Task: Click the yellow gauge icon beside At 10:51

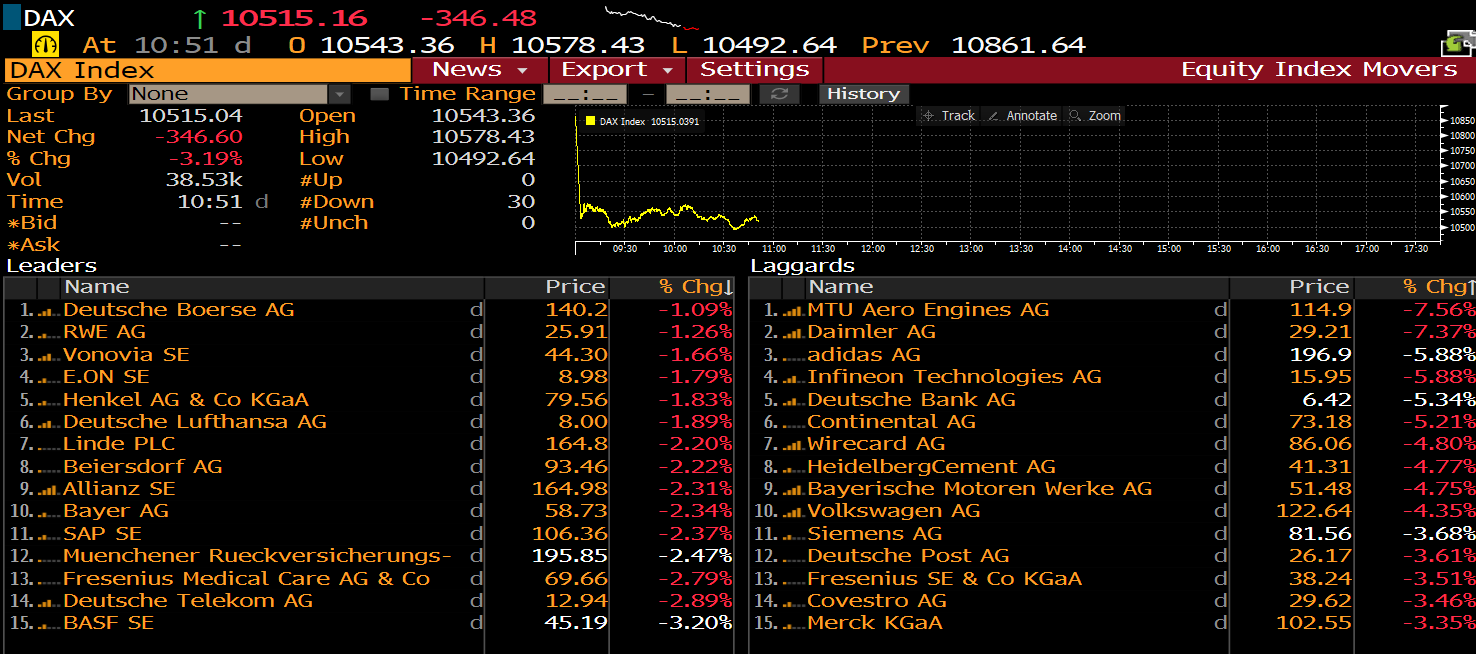Action: click(46, 45)
